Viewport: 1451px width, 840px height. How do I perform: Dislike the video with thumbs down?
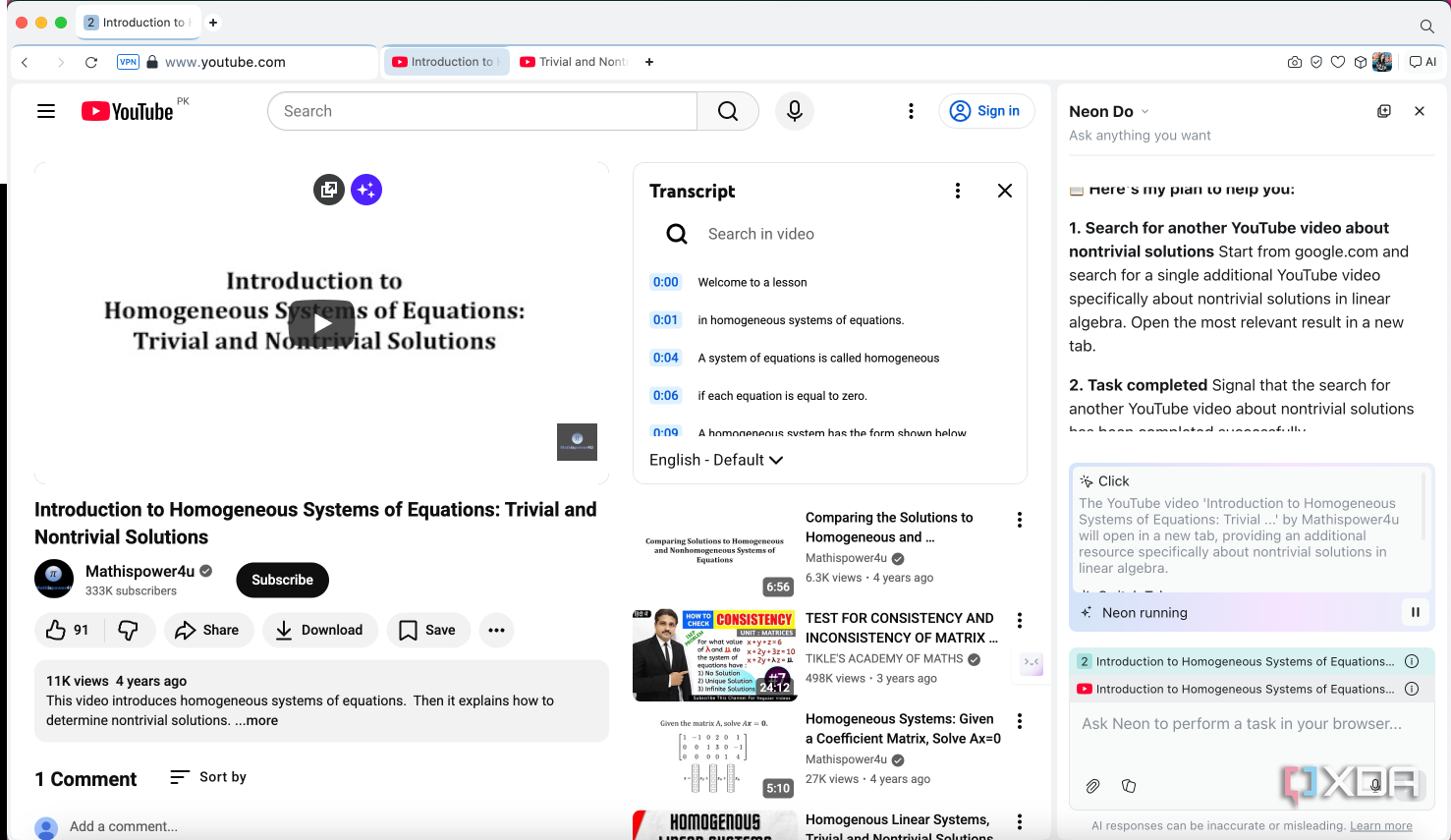(x=129, y=630)
